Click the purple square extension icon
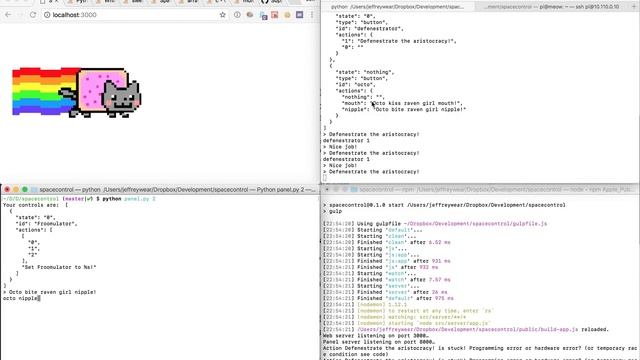 click(x=300, y=15)
